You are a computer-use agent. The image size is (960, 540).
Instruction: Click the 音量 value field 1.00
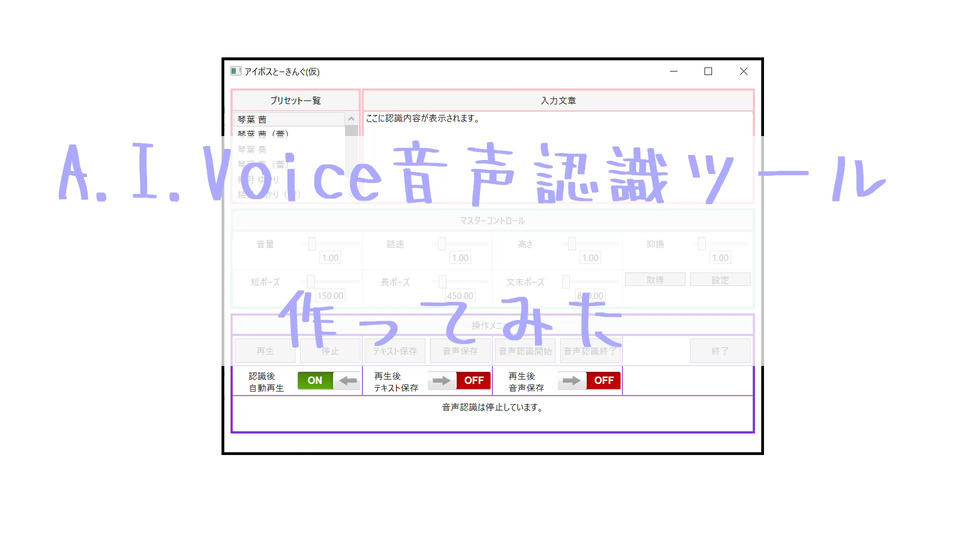pyautogui.click(x=330, y=258)
